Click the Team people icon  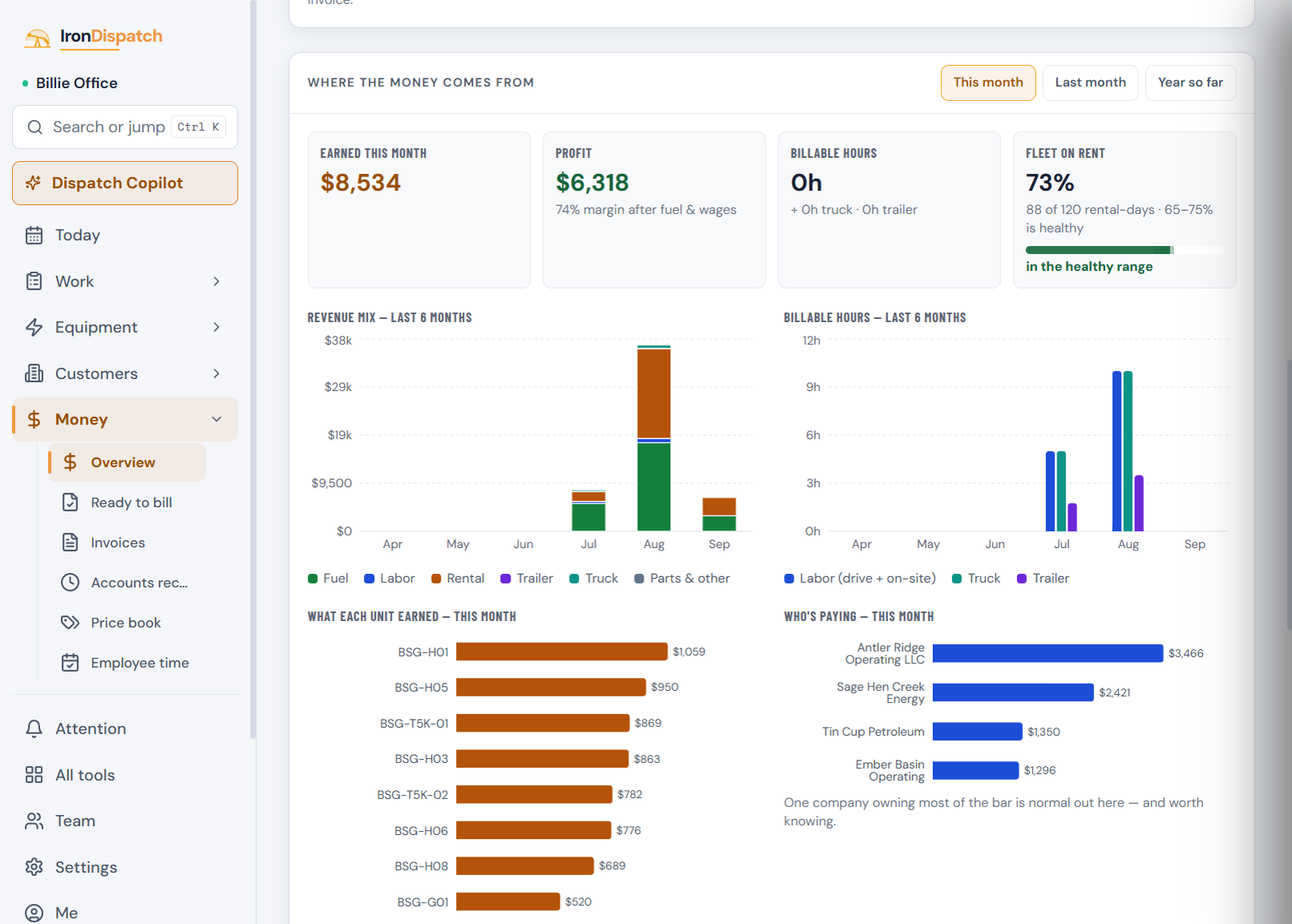coord(34,821)
